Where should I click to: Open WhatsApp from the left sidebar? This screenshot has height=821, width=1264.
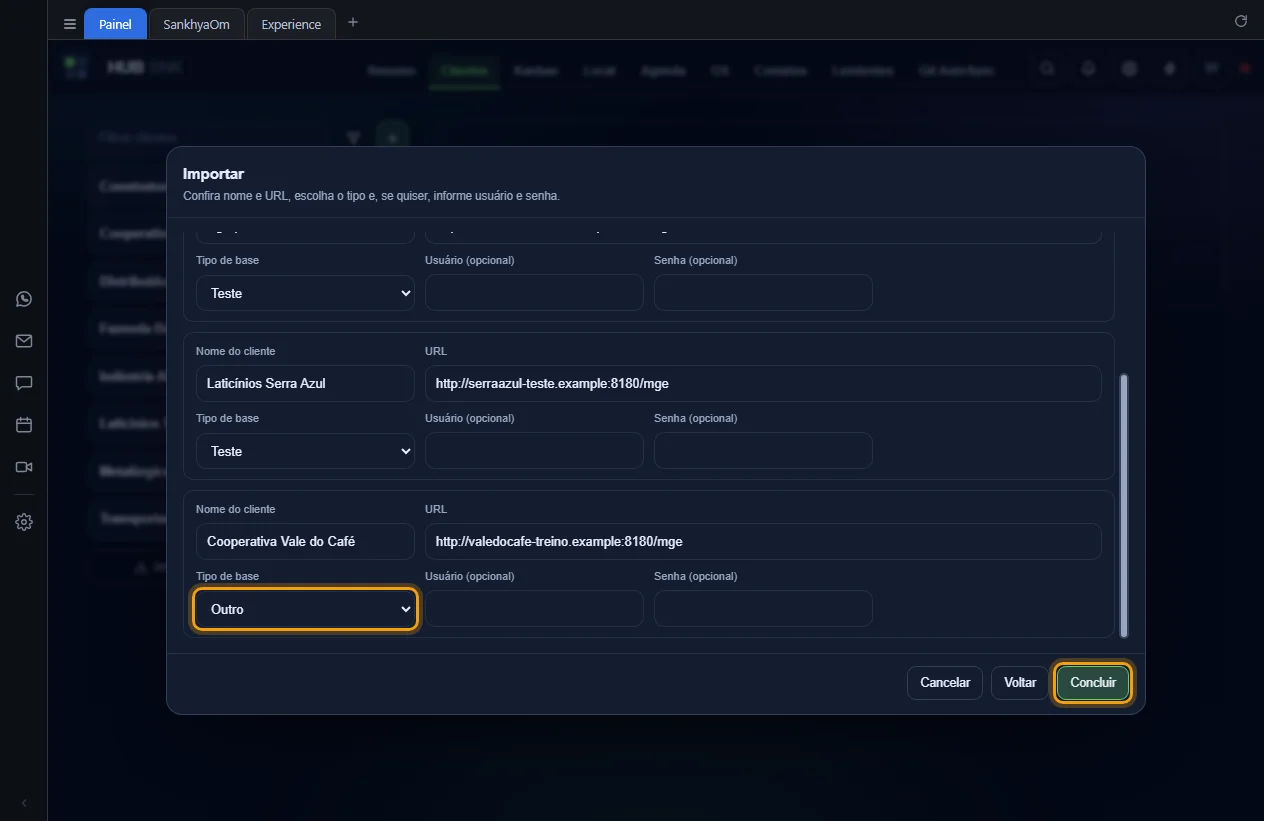click(x=24, y=299)
